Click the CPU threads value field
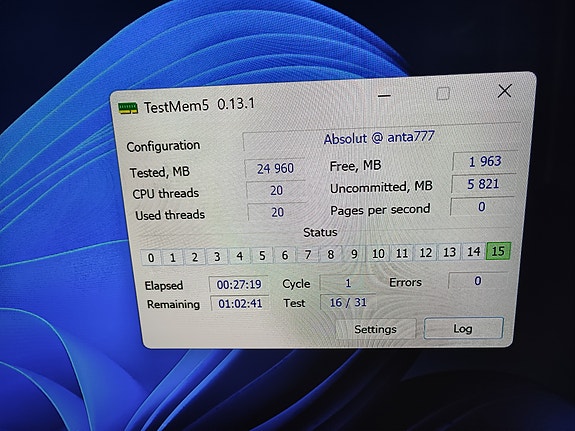 point(276,190)
